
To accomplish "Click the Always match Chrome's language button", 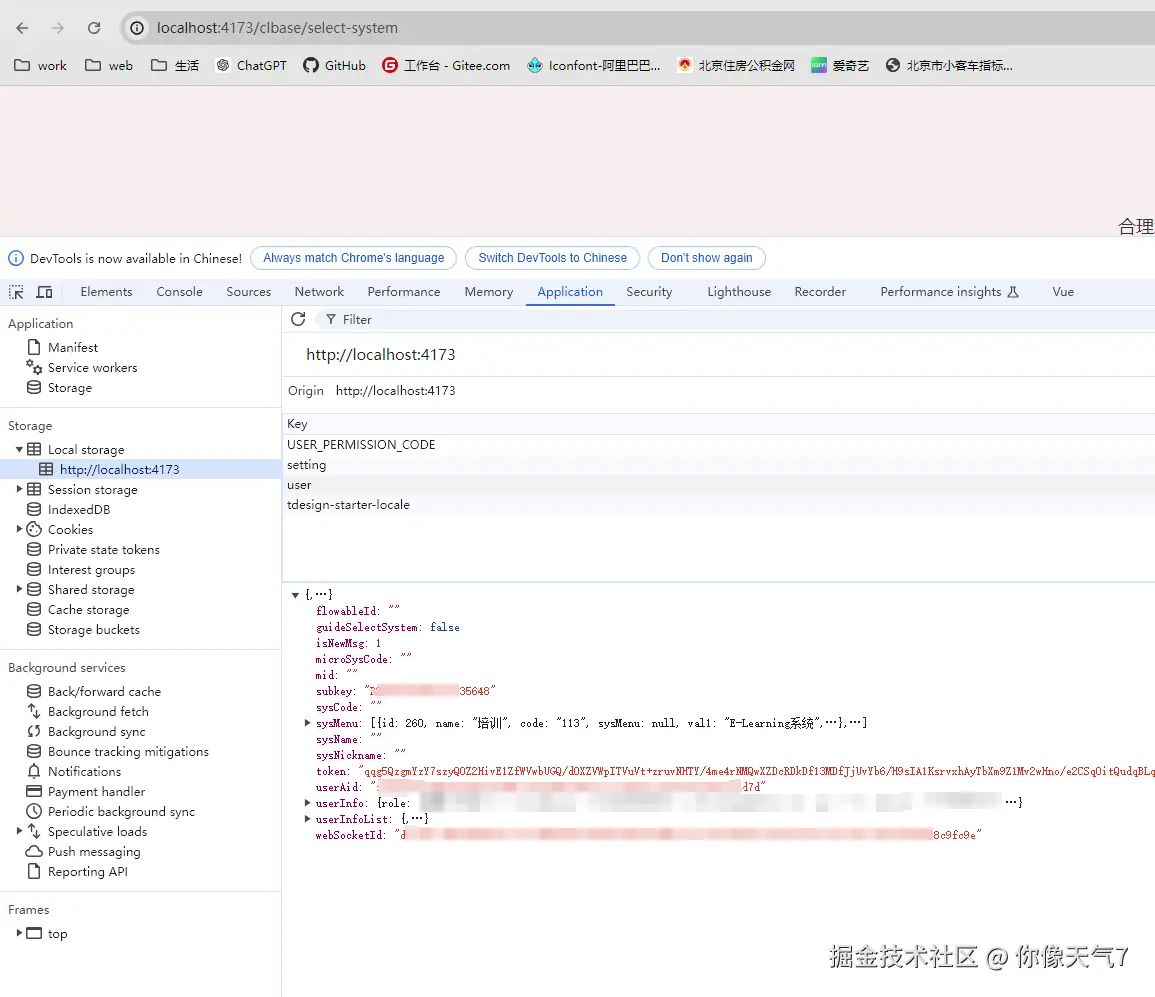I will 353,258.
